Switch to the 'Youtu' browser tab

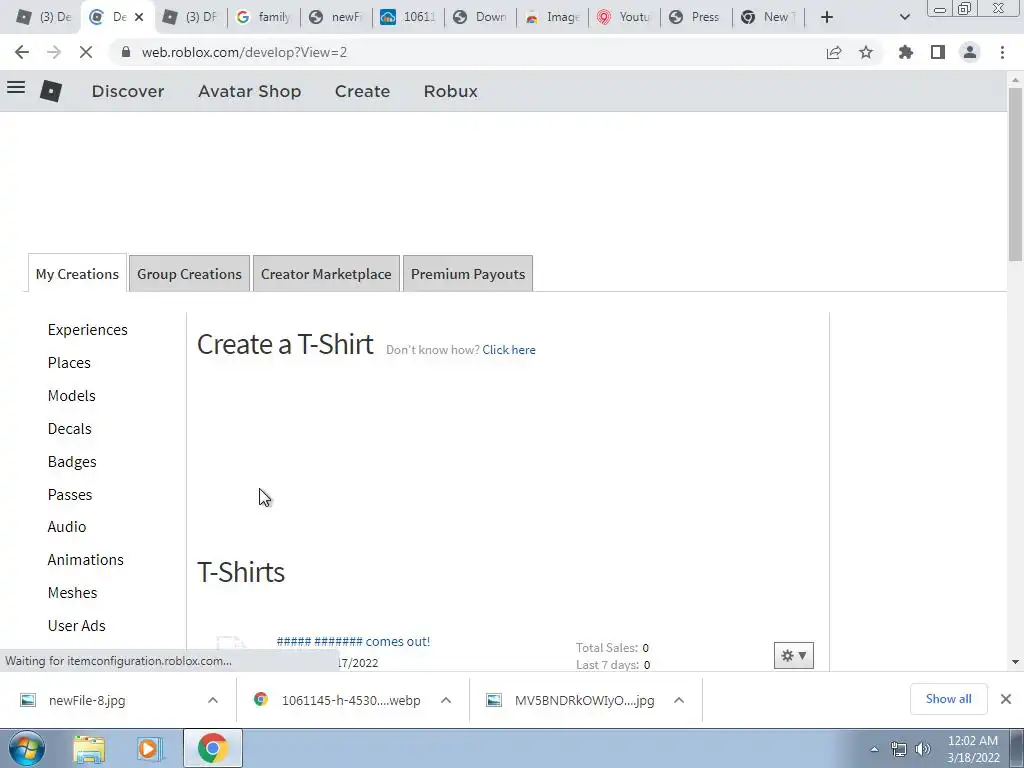(x=624, y=17)
